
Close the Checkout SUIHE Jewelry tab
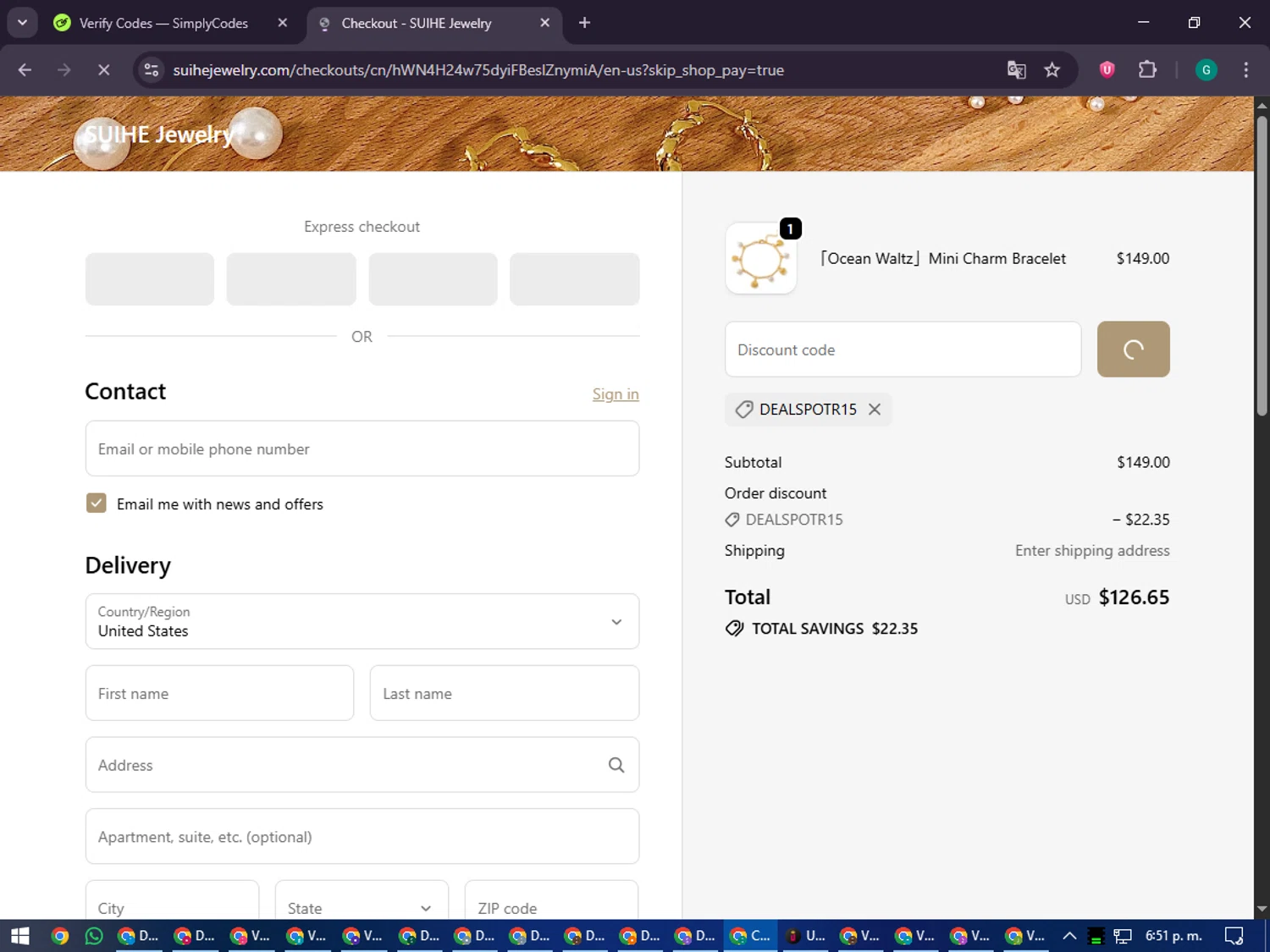click(545, 23)
